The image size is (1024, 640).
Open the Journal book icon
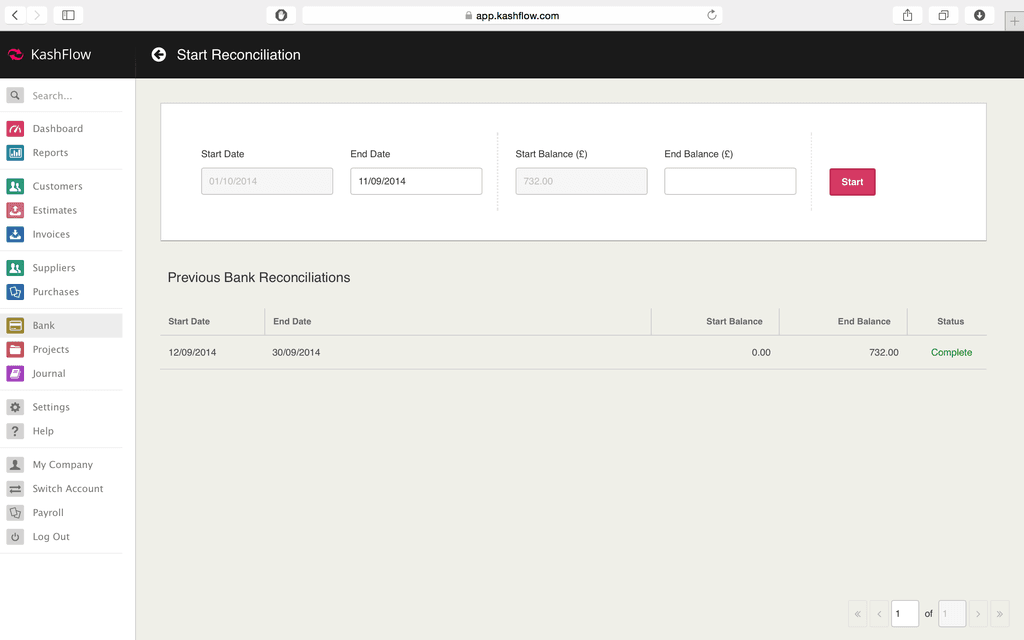tap(15, 373)
